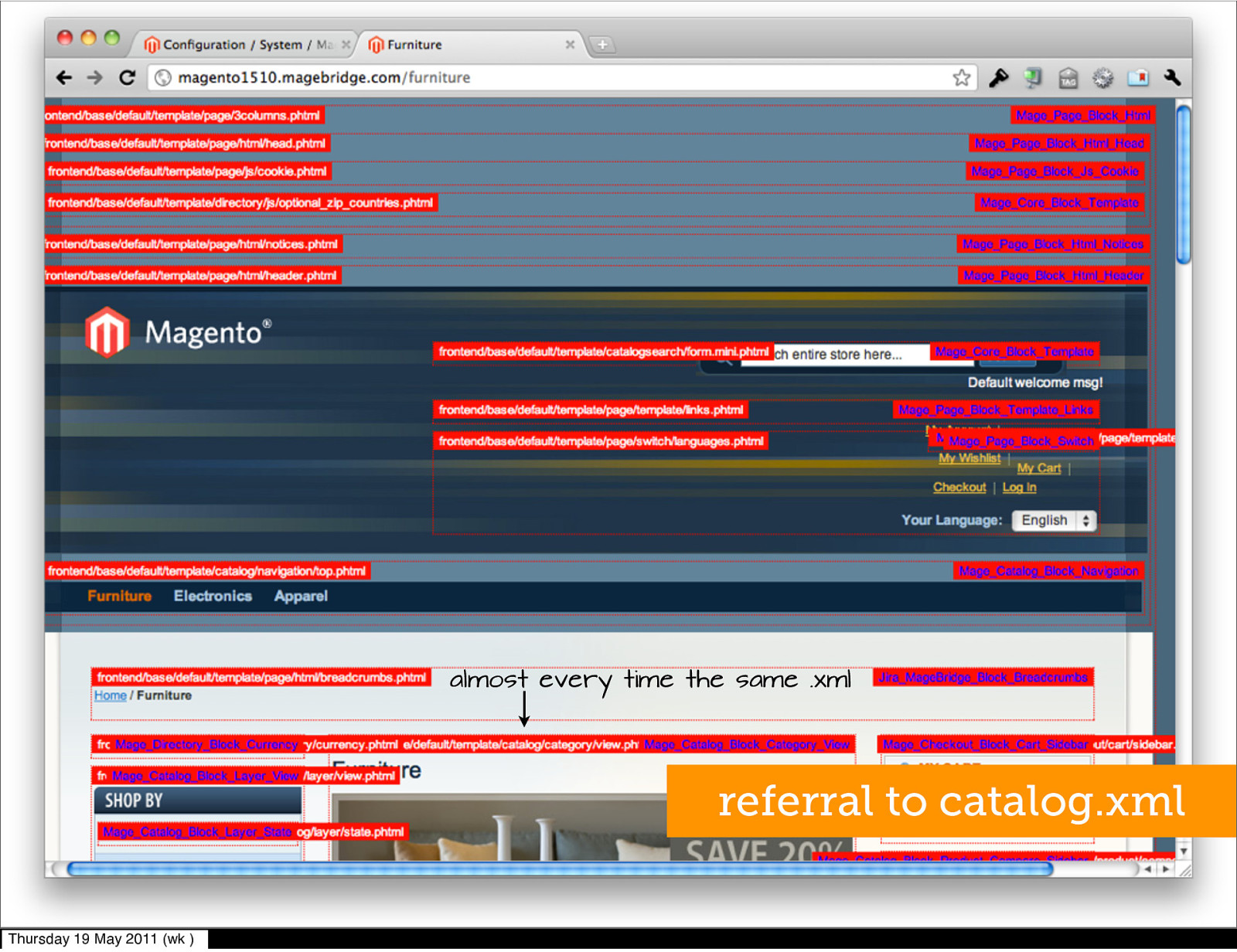Go back with the browser back arrow
Image resolution: width=1237 pixels, height=952 pixels.
pos(64,77)
